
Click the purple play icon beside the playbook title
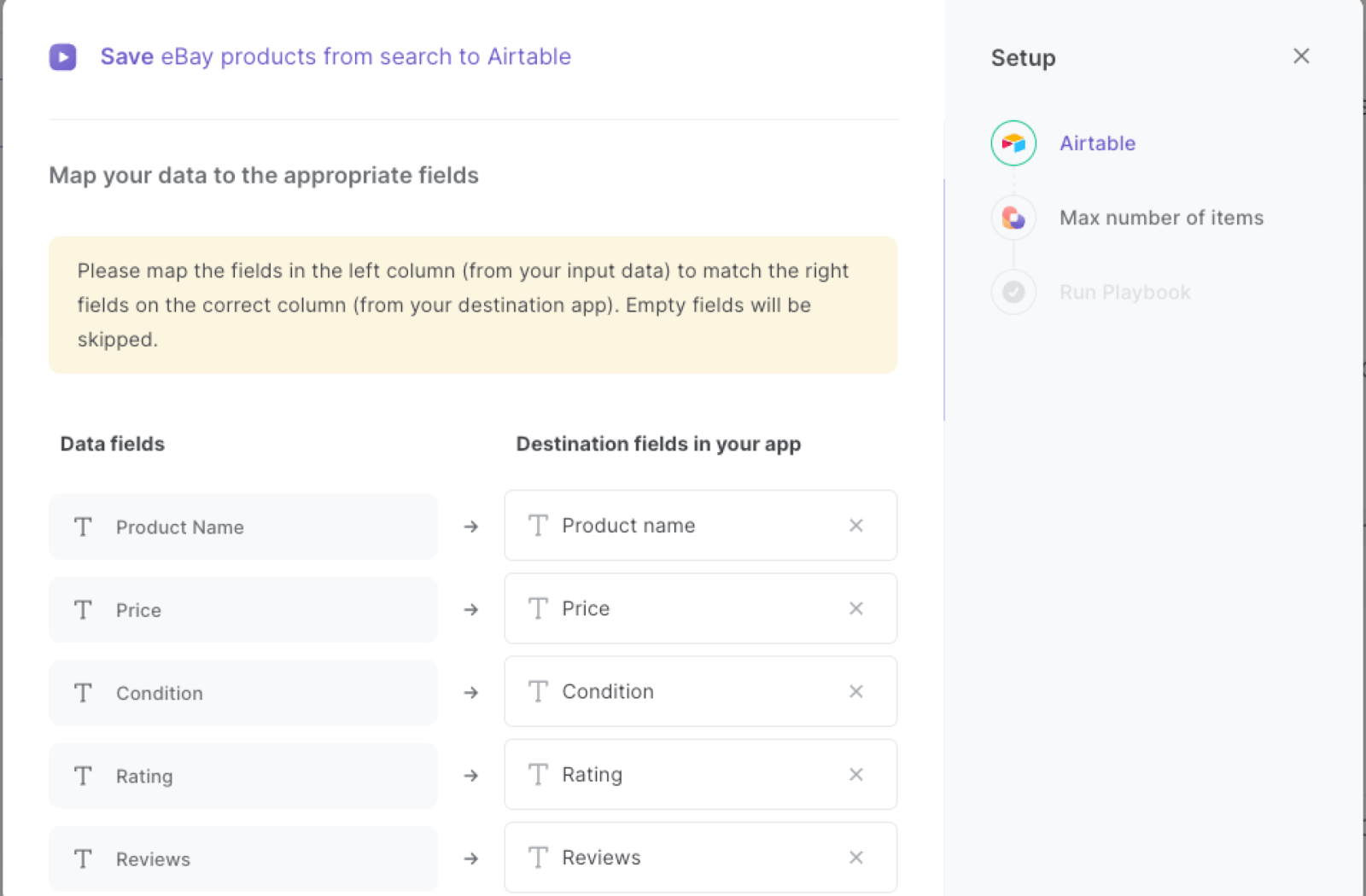click(x=62, y=57)
